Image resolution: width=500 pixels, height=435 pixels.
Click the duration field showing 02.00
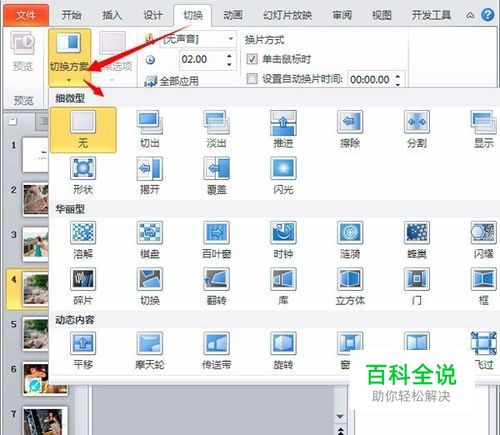click(x=202, y=60)
